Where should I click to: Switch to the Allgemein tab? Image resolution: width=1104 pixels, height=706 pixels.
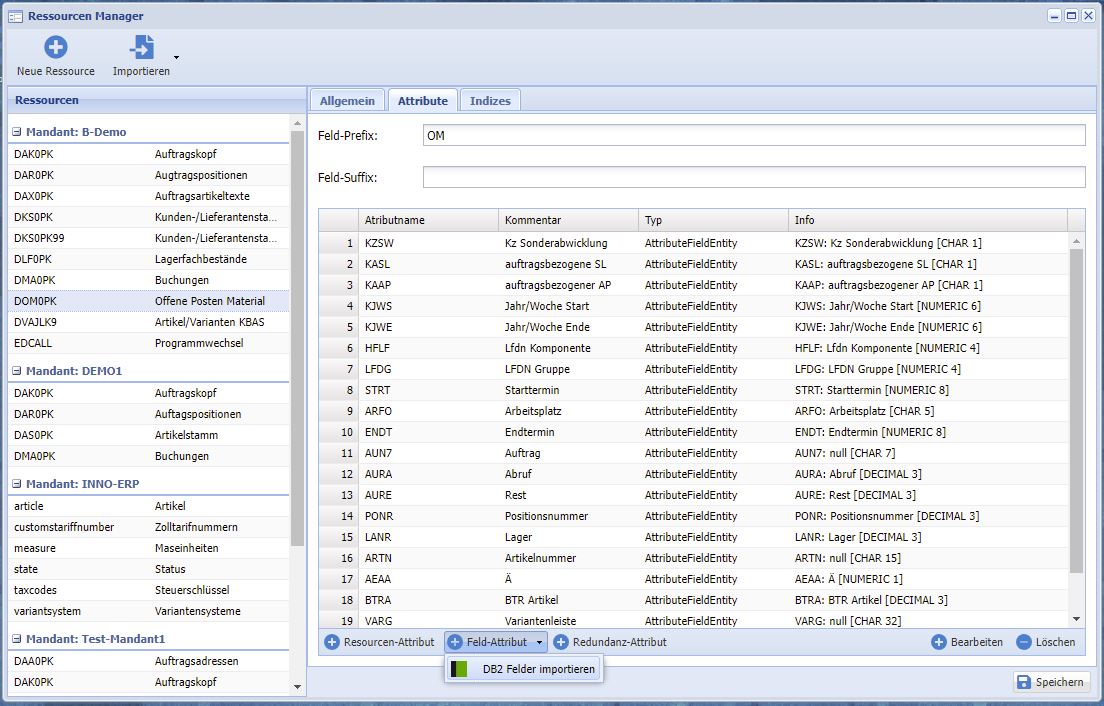(x=347, y=101)
